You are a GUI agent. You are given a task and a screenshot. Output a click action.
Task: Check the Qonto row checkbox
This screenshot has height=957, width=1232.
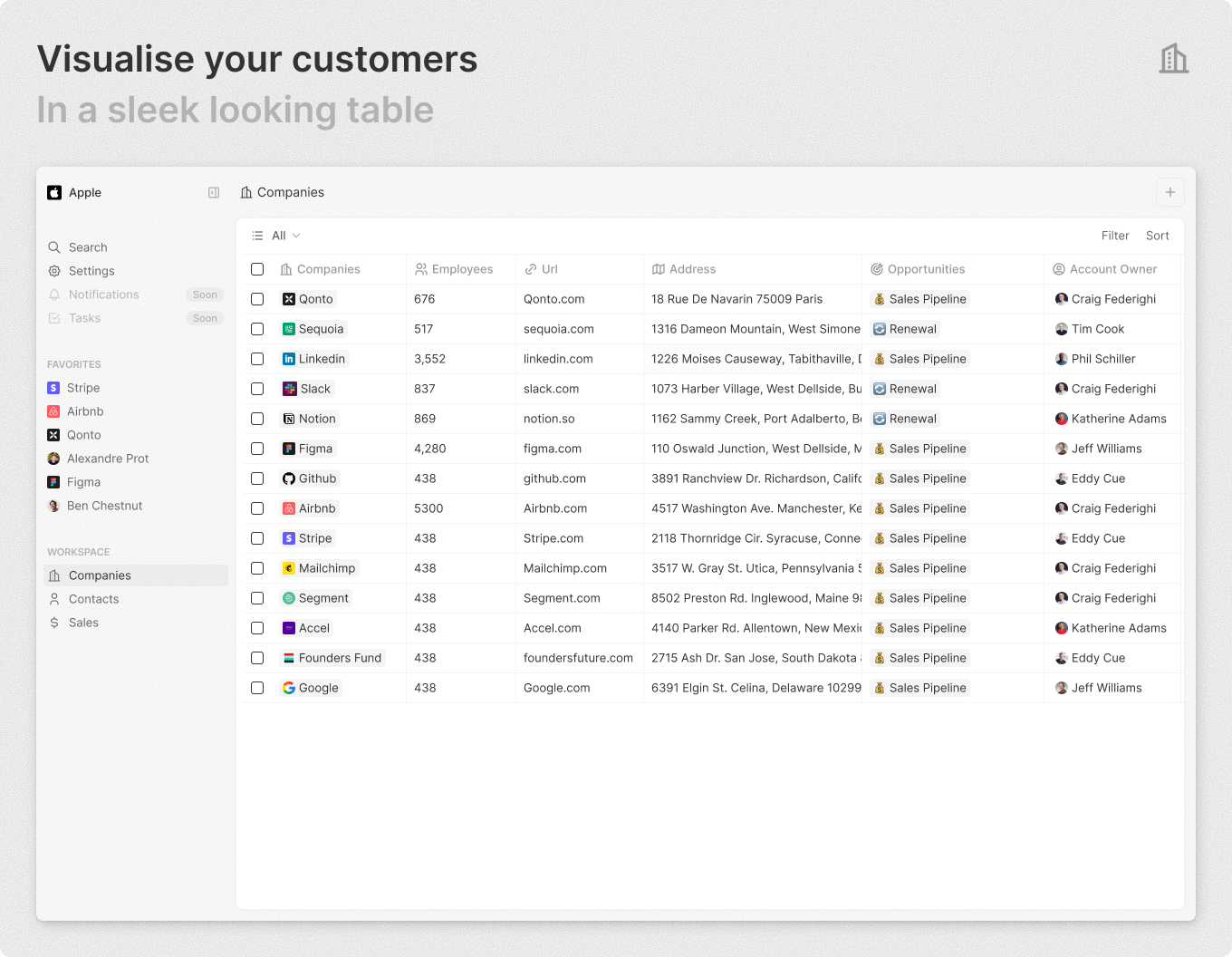pos(257,299)
